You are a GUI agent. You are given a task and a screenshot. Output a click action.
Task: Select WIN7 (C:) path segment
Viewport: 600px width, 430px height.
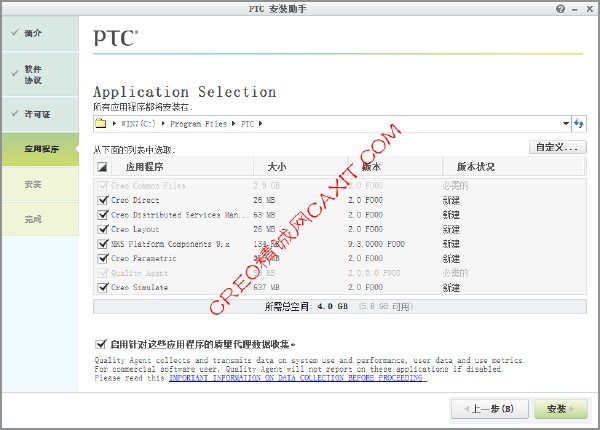point(138,124)
